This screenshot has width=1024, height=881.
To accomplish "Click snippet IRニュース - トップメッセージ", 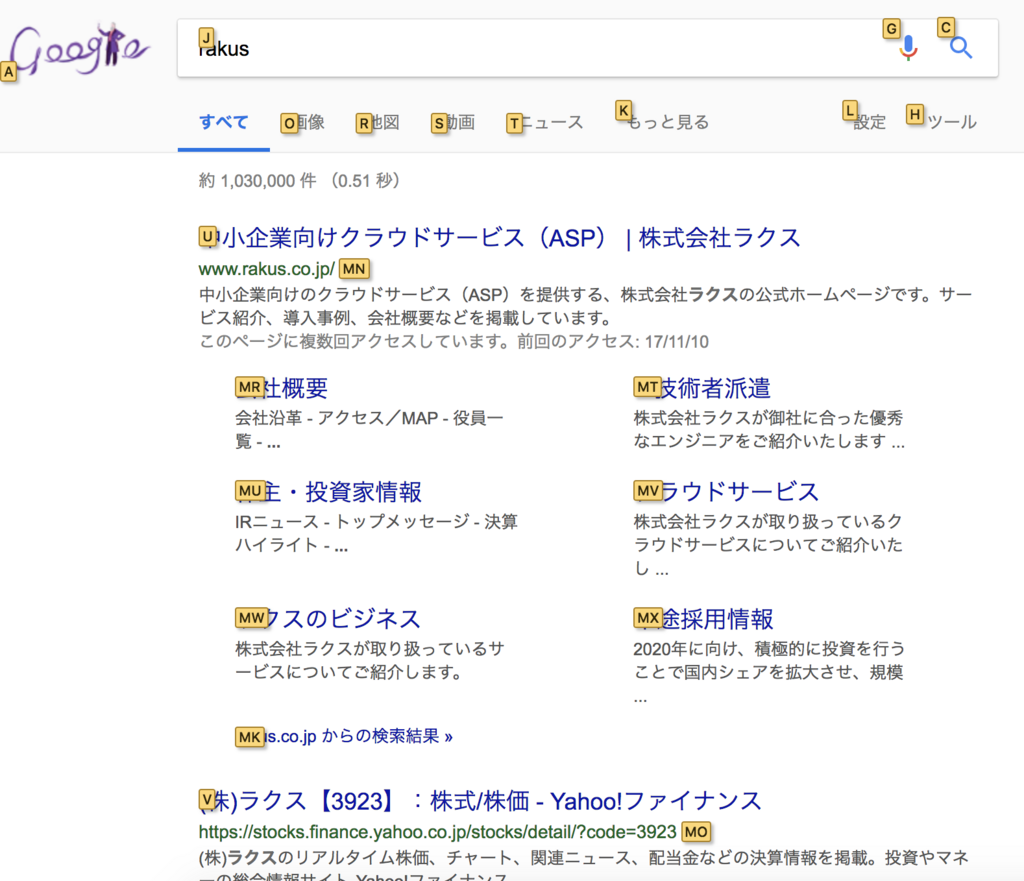I will pos(352,522).
